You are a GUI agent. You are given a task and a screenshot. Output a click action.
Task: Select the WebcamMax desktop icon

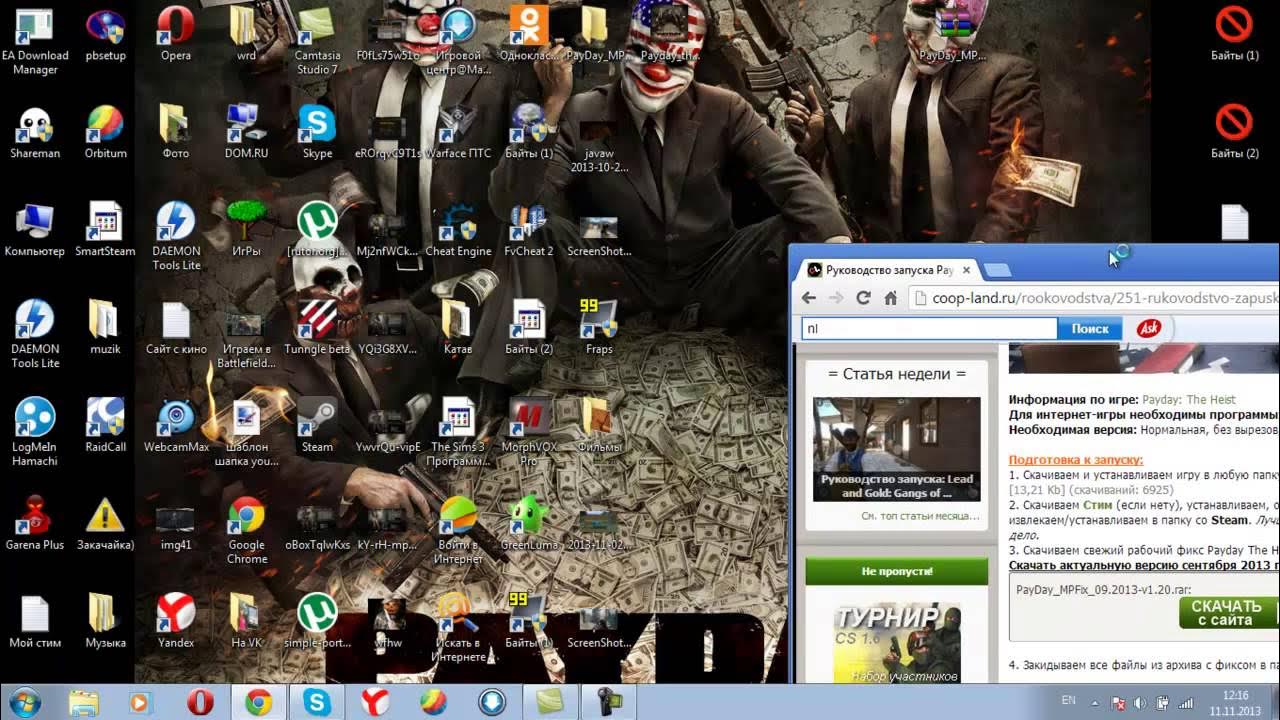click(x=176, y=427)
